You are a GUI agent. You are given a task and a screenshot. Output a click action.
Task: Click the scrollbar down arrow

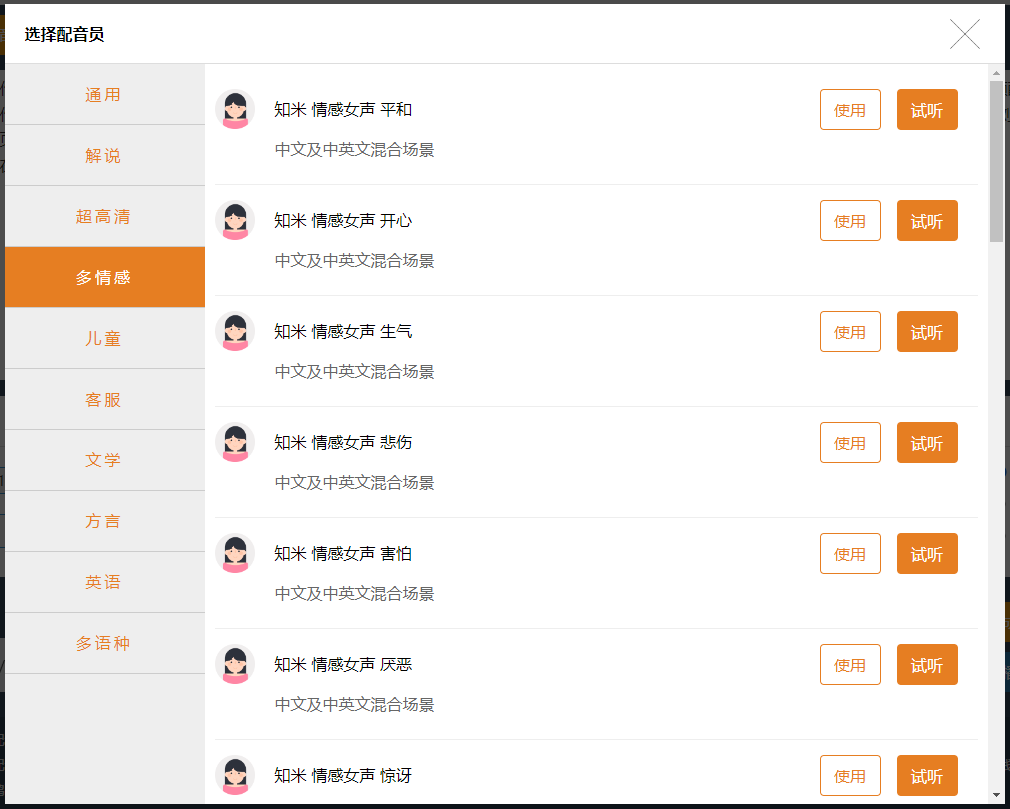click(x=996, y=795)
